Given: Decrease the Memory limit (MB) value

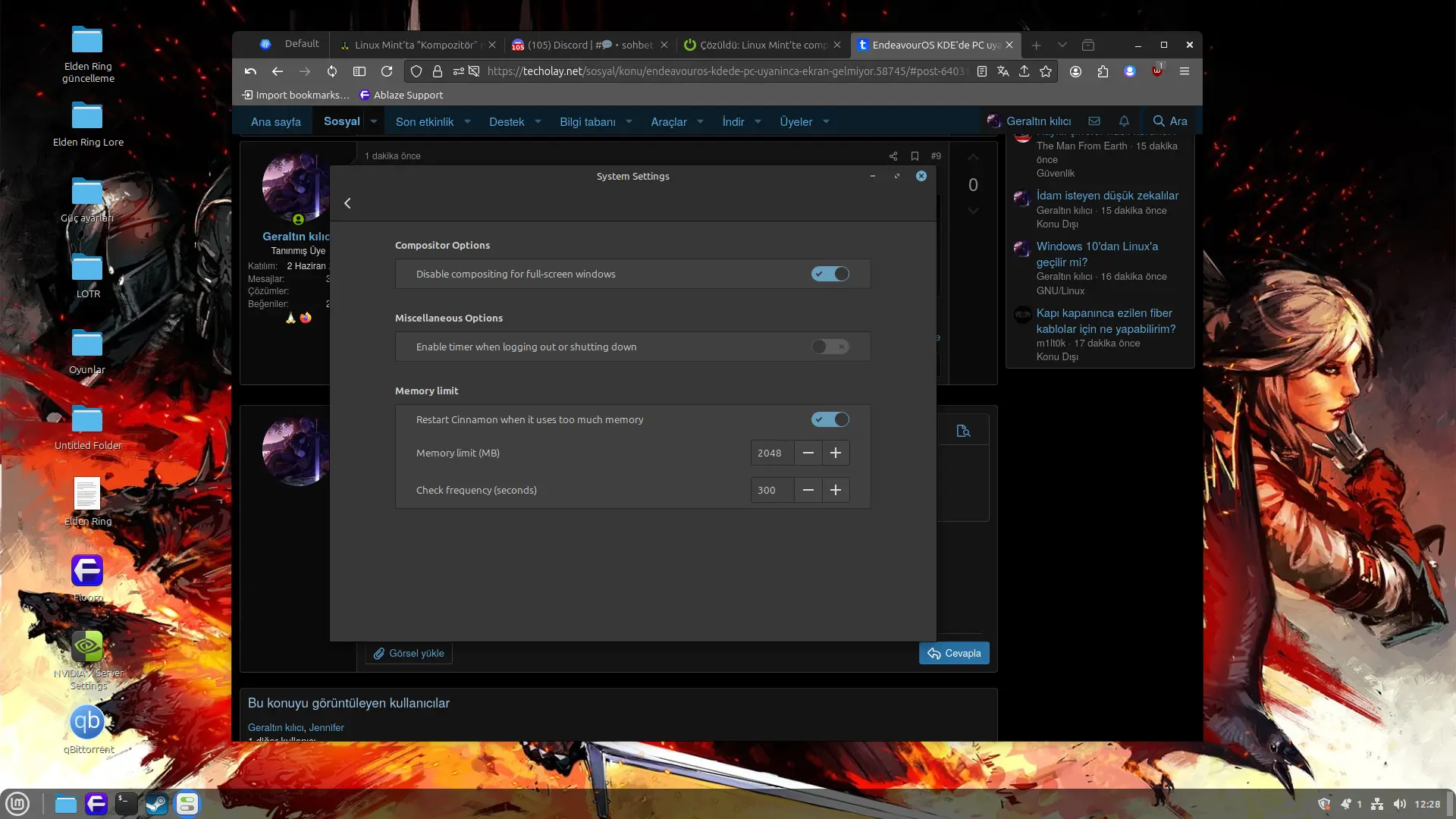Looking at the screenshot, I should [808, 453].
